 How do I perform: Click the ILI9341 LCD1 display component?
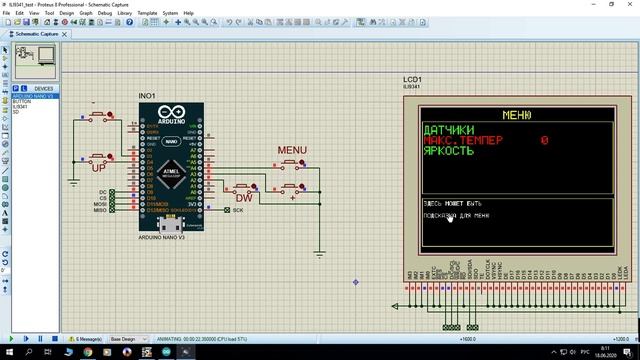pyautogui.click(x=517, y=188)
